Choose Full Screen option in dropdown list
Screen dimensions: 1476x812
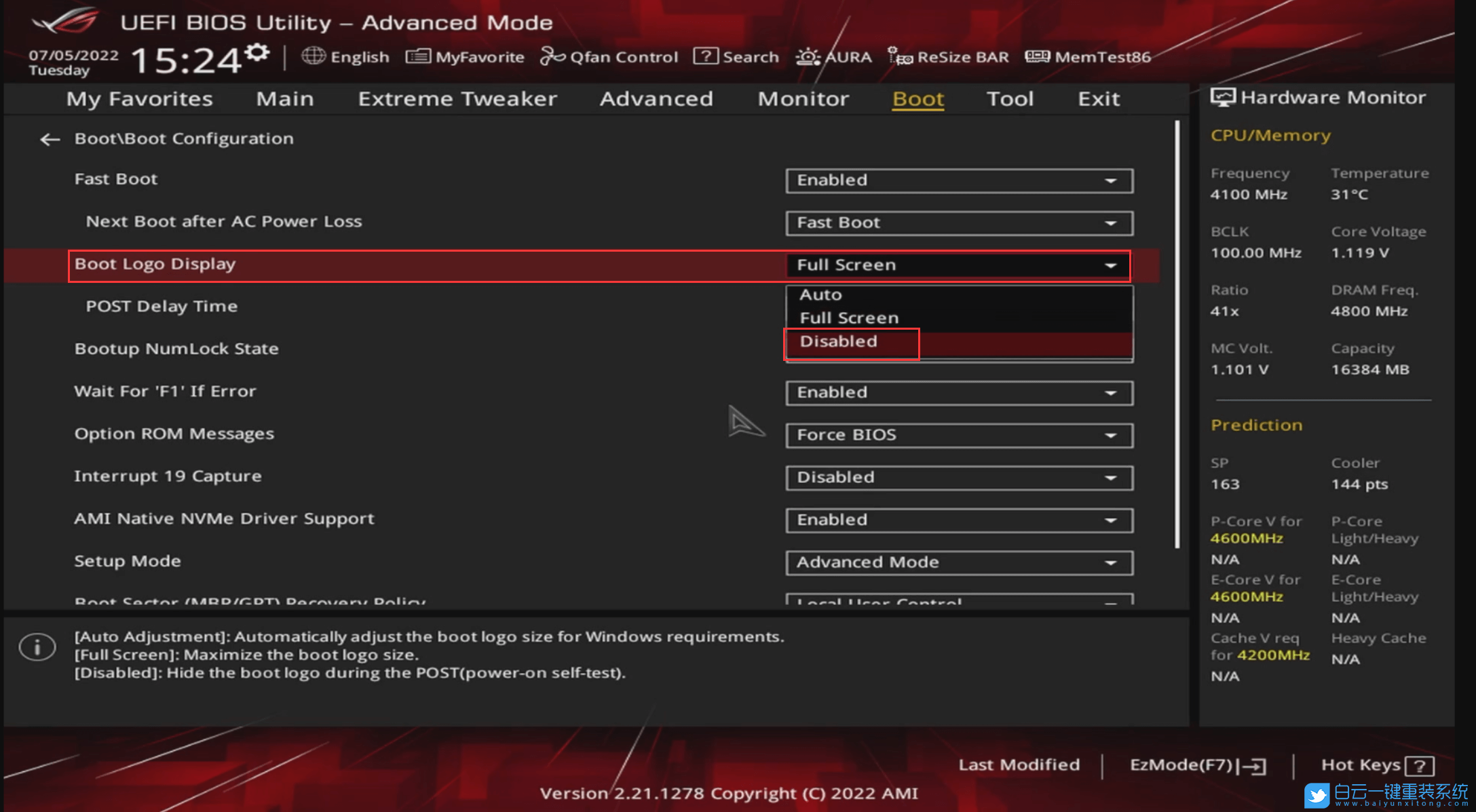pyautogui.click(x=848, y=318)
